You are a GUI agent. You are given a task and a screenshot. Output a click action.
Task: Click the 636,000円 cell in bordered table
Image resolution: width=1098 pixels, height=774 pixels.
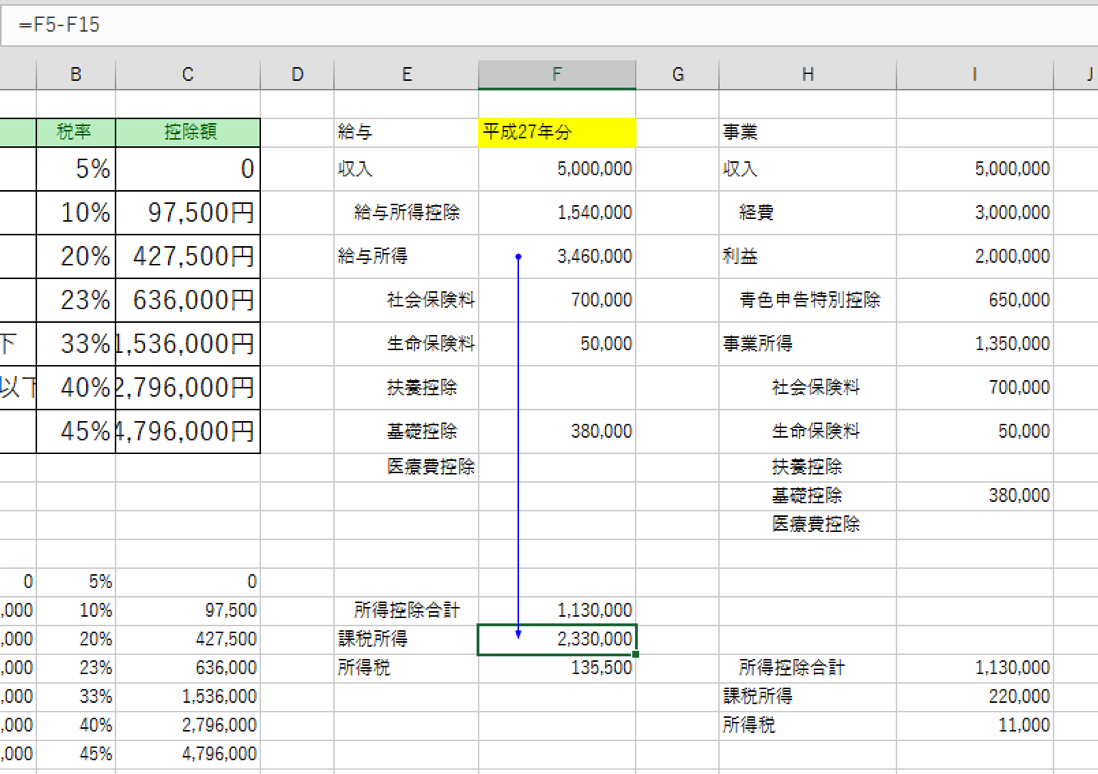tap(188, 300)
